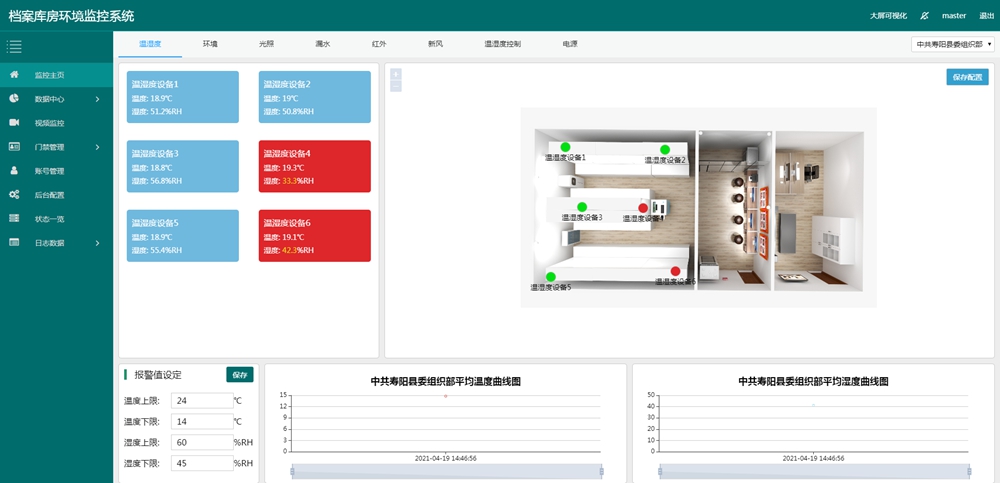Expand the 数据中心 submenu arrow
This screenshot has width=1000, height=483.
[x=98, y=99]
